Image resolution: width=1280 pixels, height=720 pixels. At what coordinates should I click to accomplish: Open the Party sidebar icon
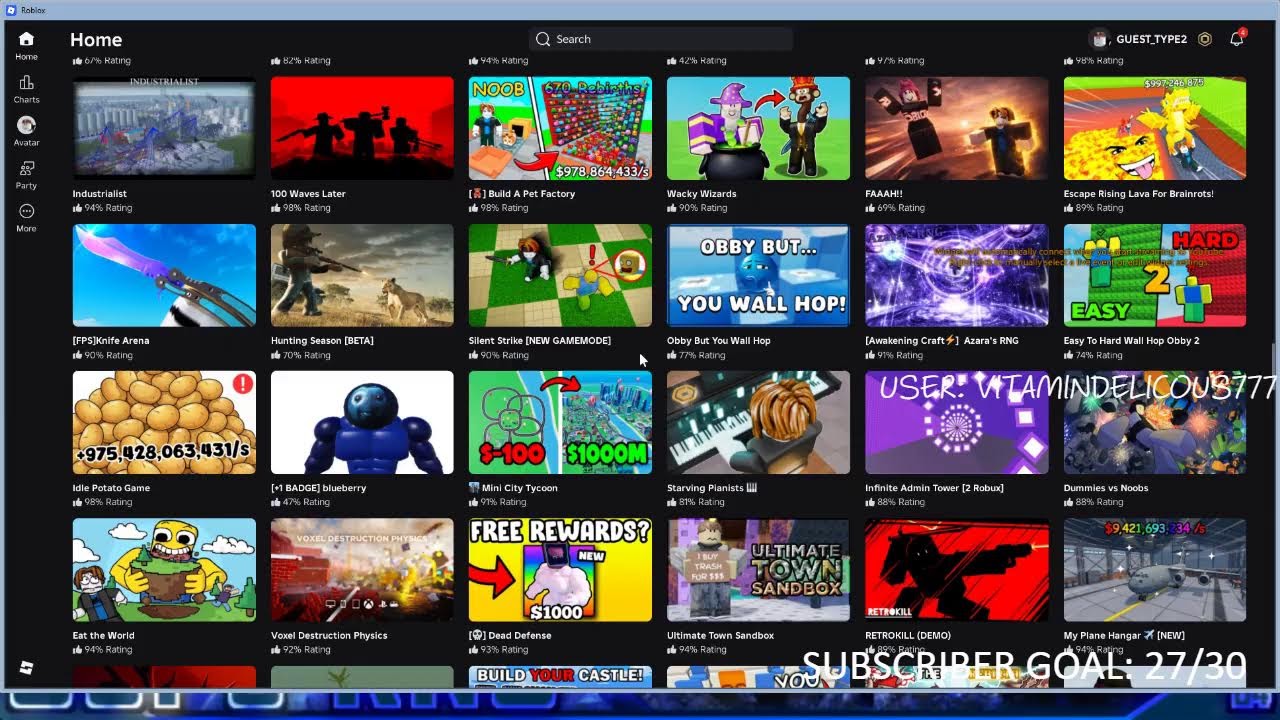click(26, 168)
